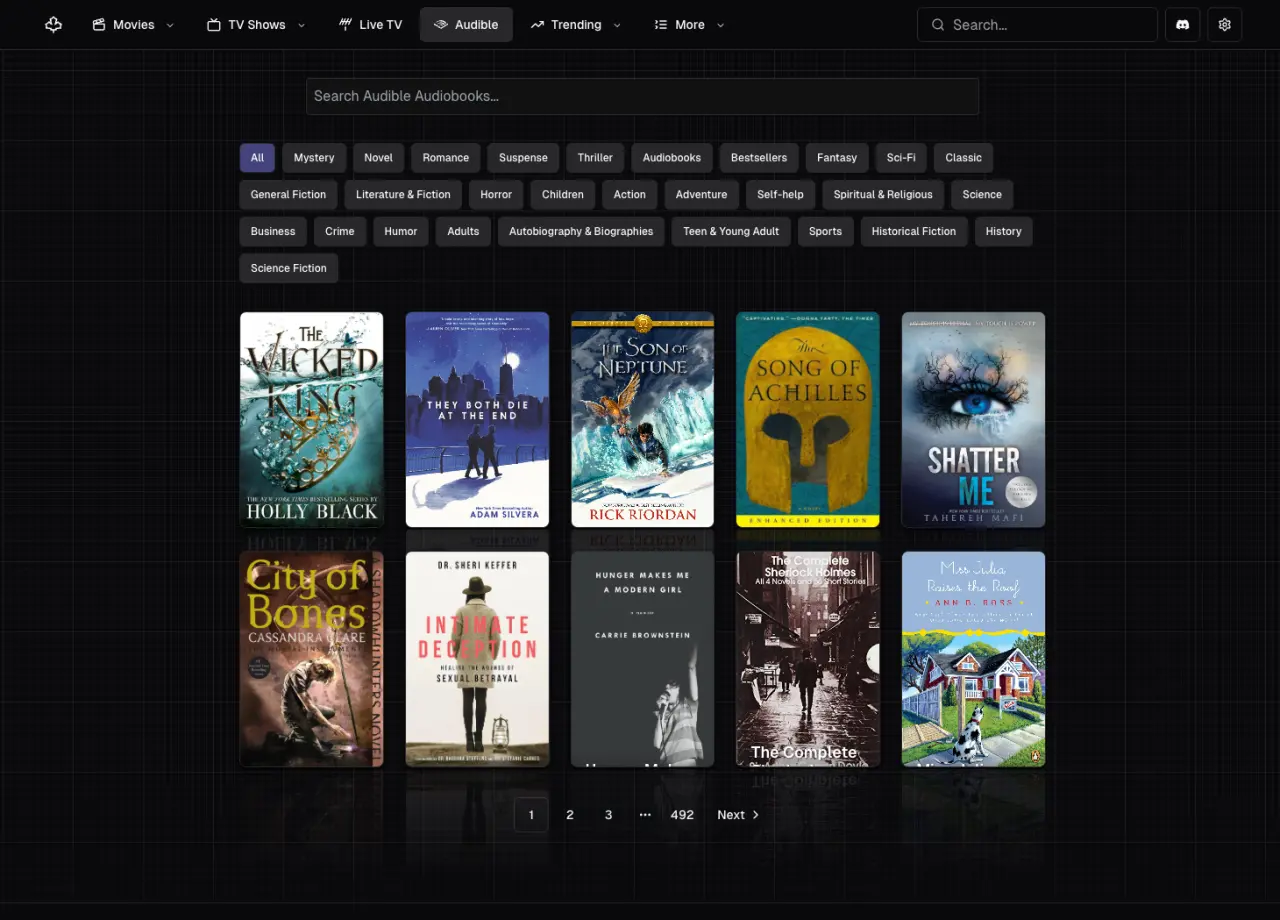Open the settings gear icon
Screen dimensions: 1280x920
click(x=1225, y=25)
